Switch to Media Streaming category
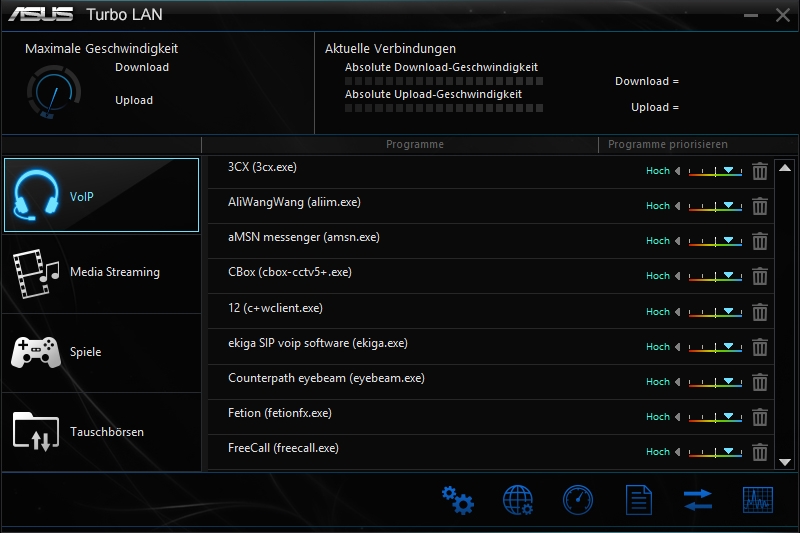 [101, 273]
